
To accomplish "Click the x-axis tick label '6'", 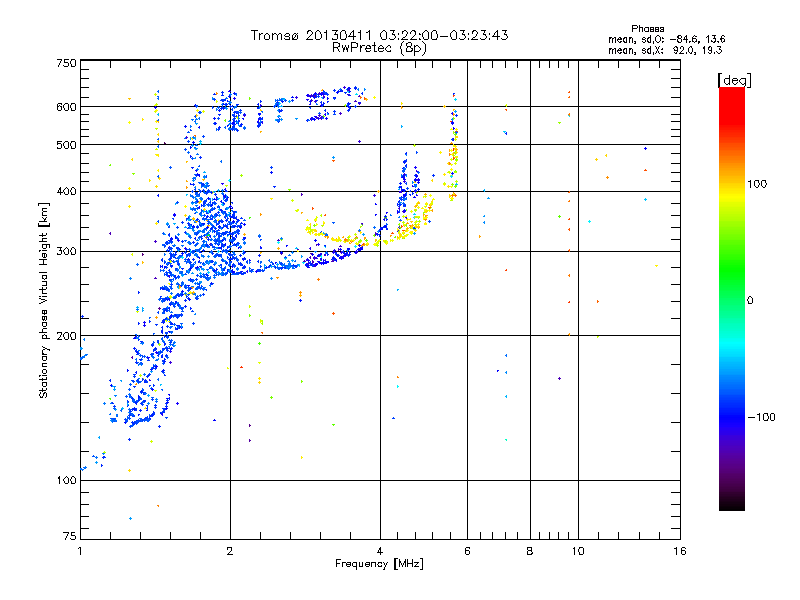I will pos(467,551).
